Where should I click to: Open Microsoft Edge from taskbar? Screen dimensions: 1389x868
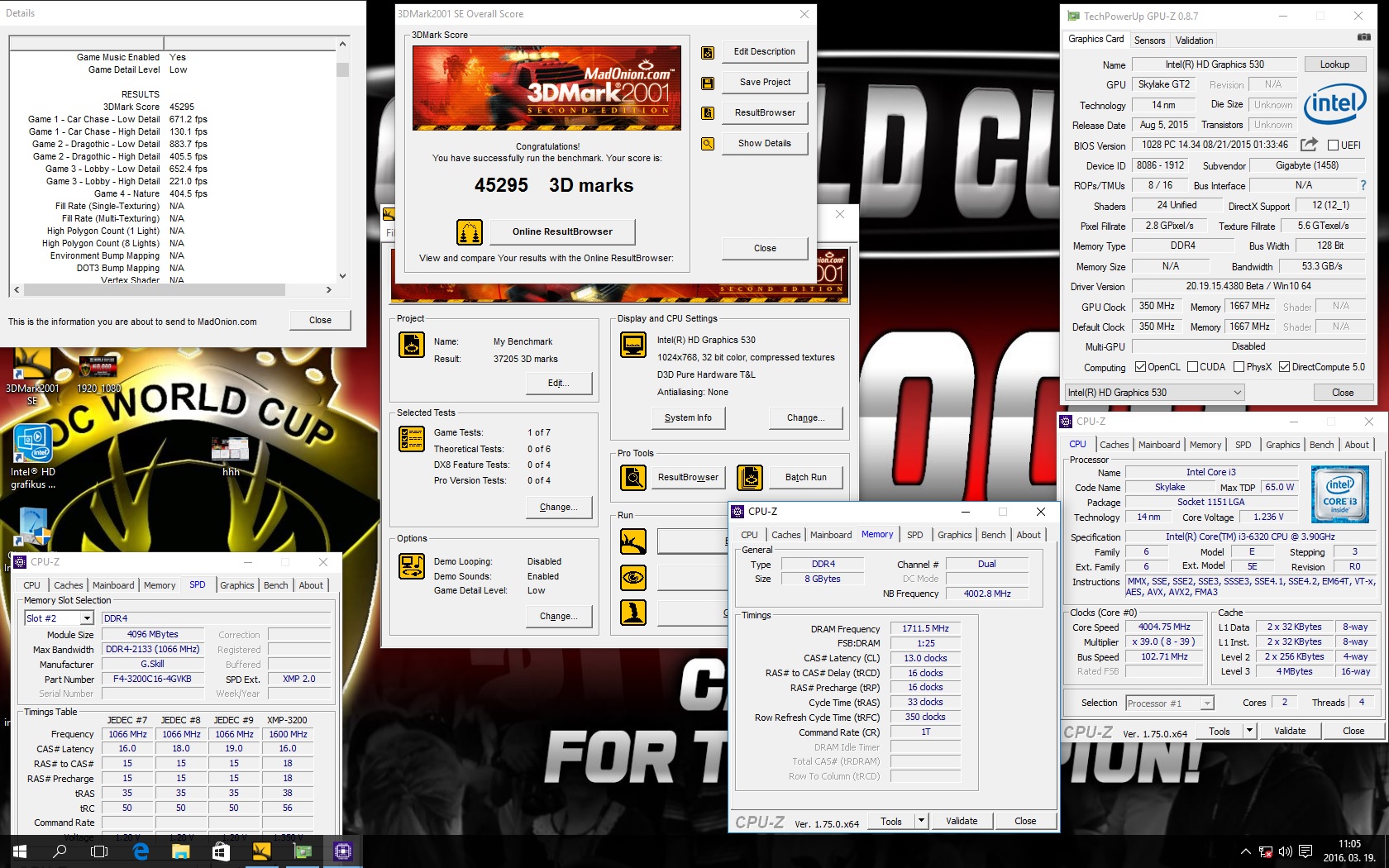tap(141, 851)
